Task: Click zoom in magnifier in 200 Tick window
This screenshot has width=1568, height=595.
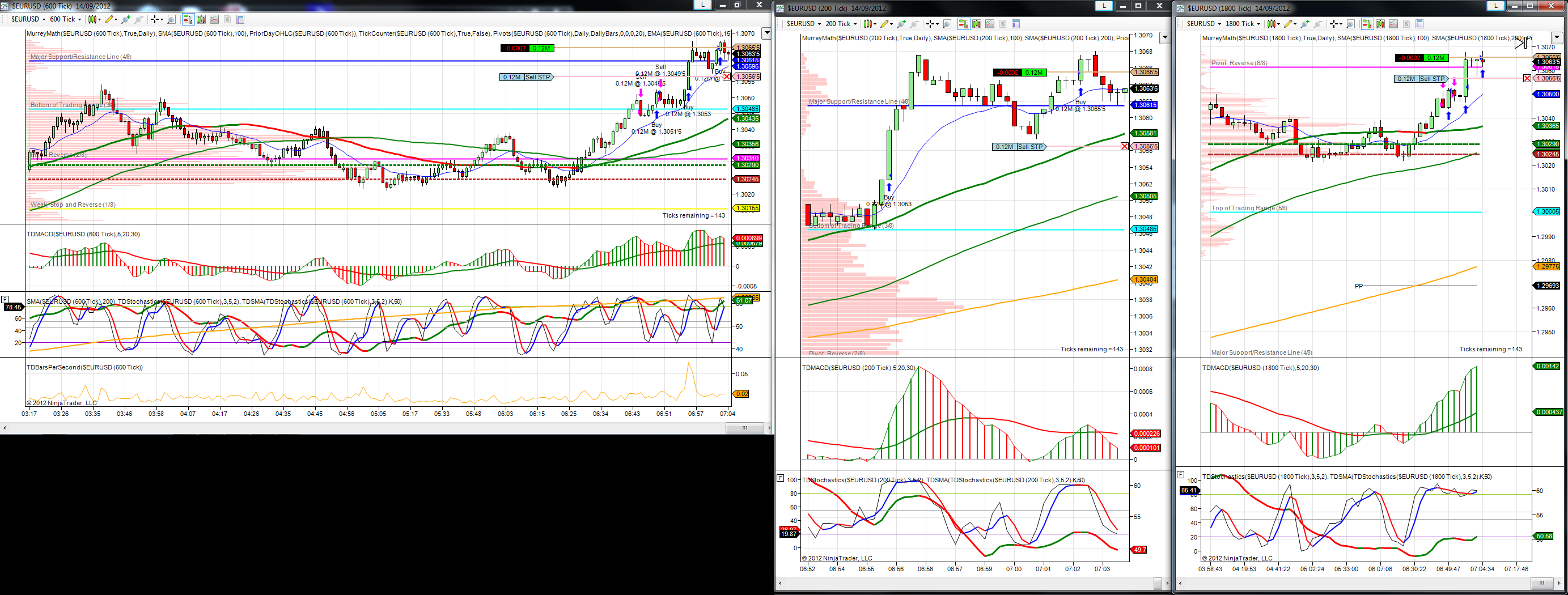Action: (901, 24)
